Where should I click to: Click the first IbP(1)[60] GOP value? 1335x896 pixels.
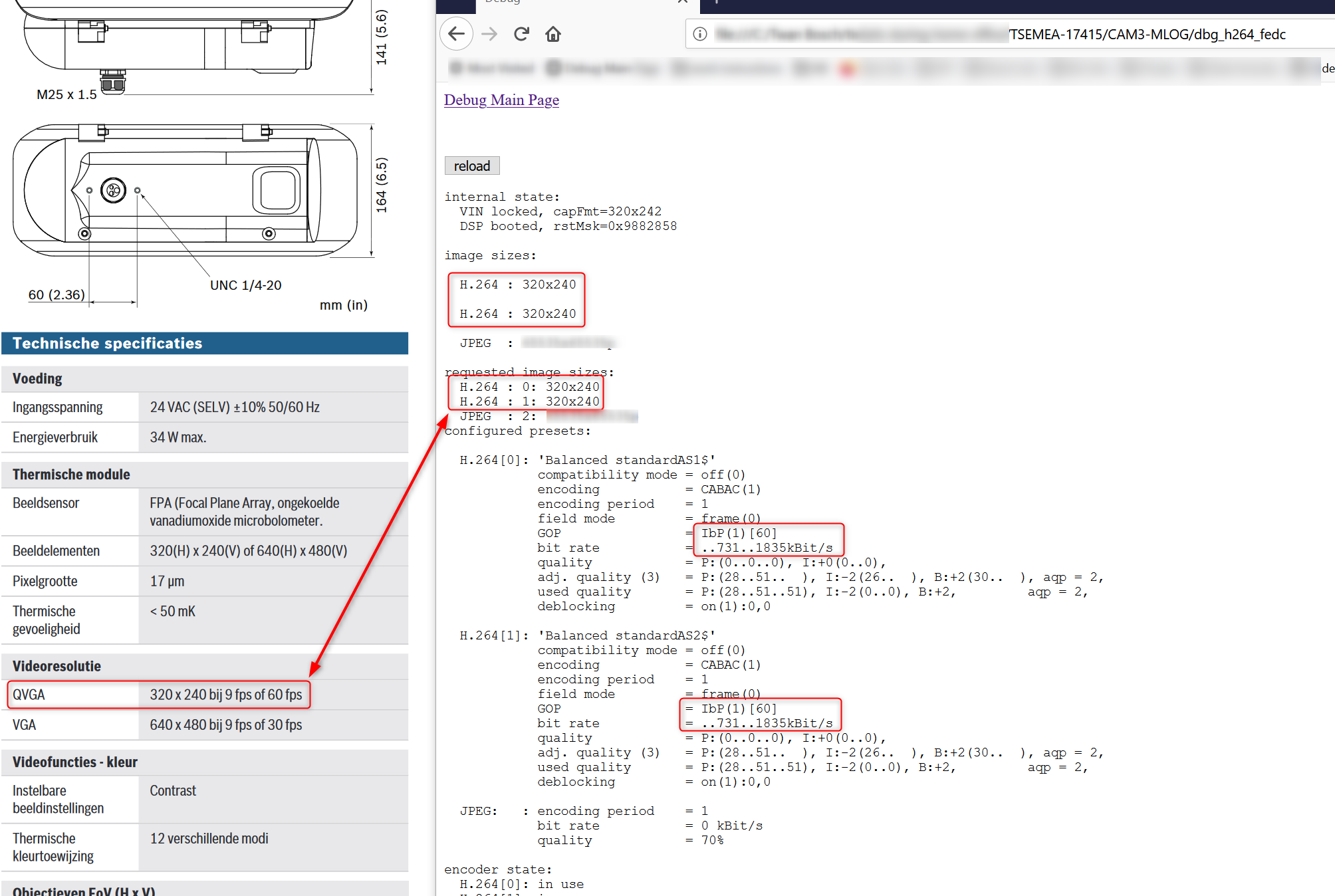click(739, 533)
